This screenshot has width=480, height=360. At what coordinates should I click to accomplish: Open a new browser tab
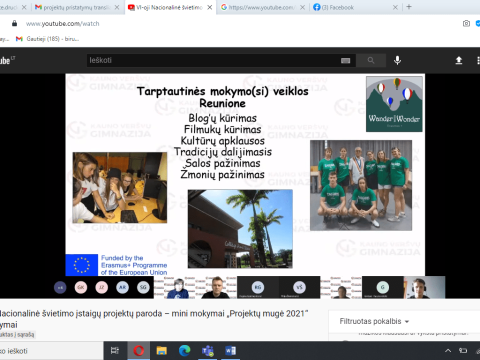(x=409, y=7)
